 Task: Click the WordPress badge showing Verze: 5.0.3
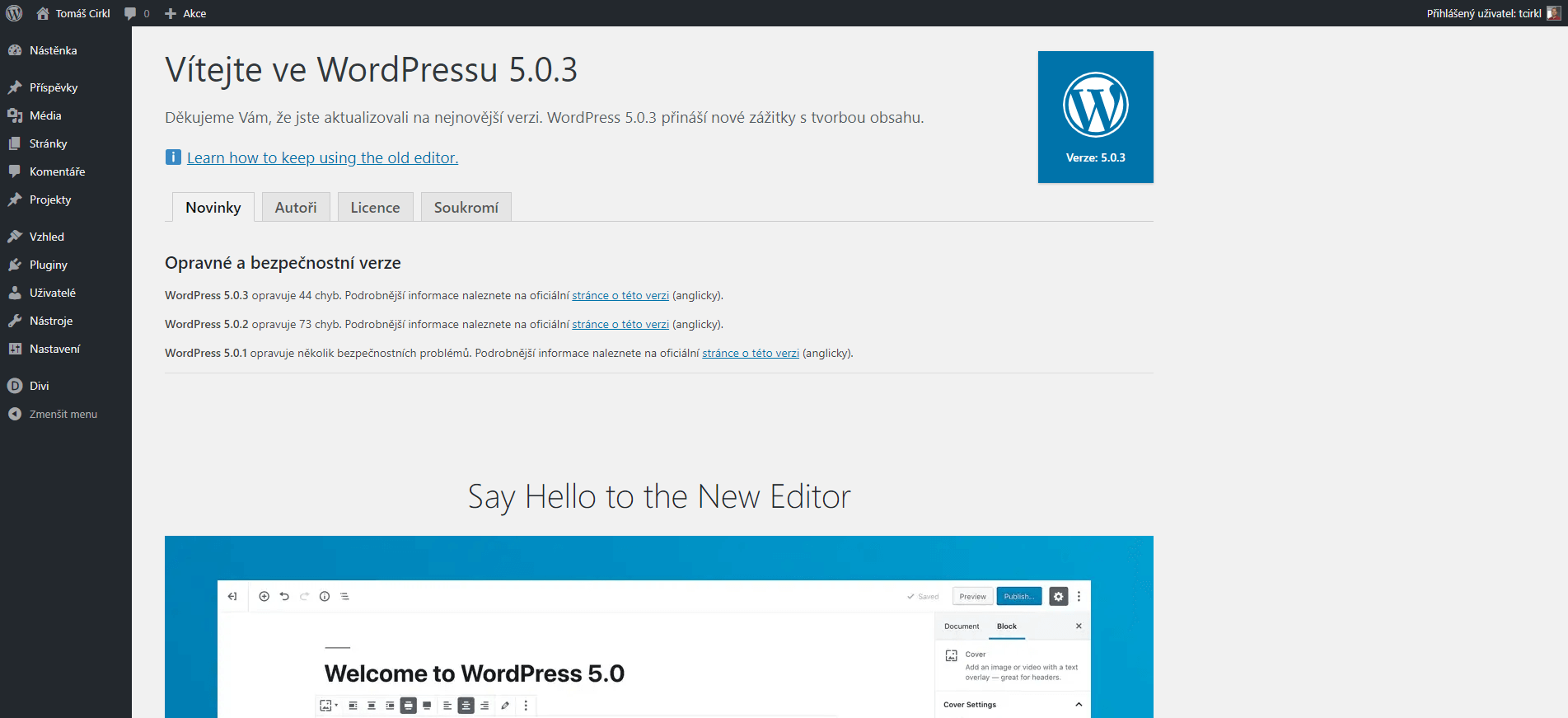[1096, 117]
